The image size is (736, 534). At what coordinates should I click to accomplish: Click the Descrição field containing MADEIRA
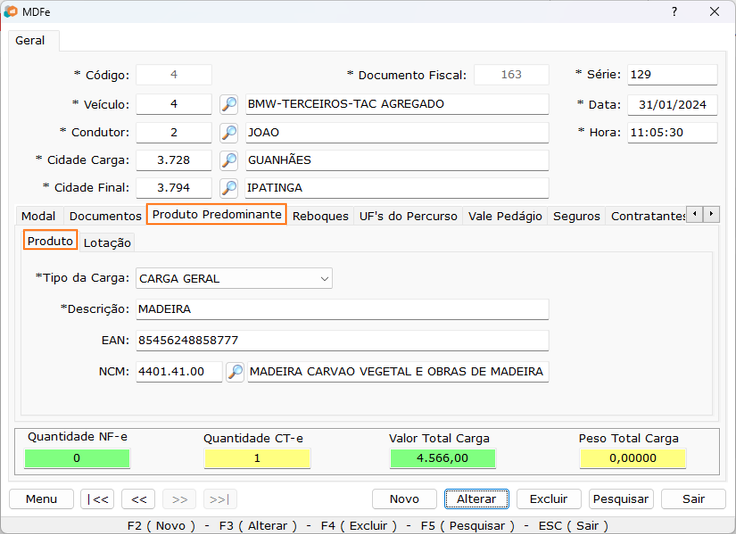(342, 310)
